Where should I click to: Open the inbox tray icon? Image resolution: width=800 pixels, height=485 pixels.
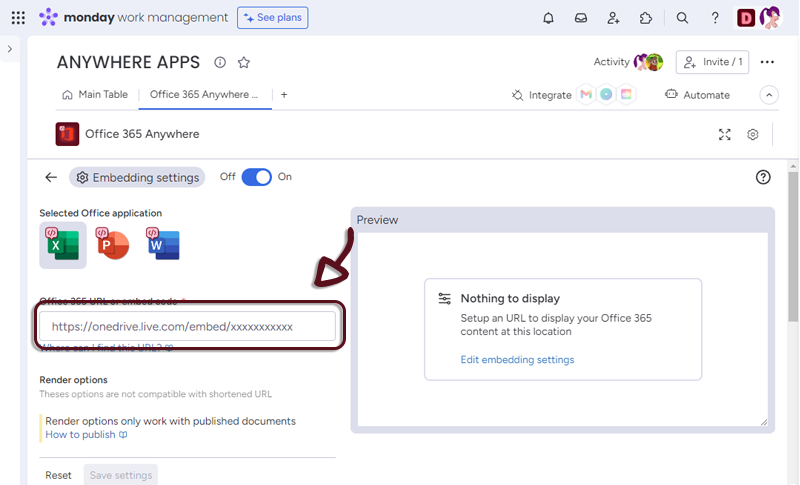pos(581,18)
